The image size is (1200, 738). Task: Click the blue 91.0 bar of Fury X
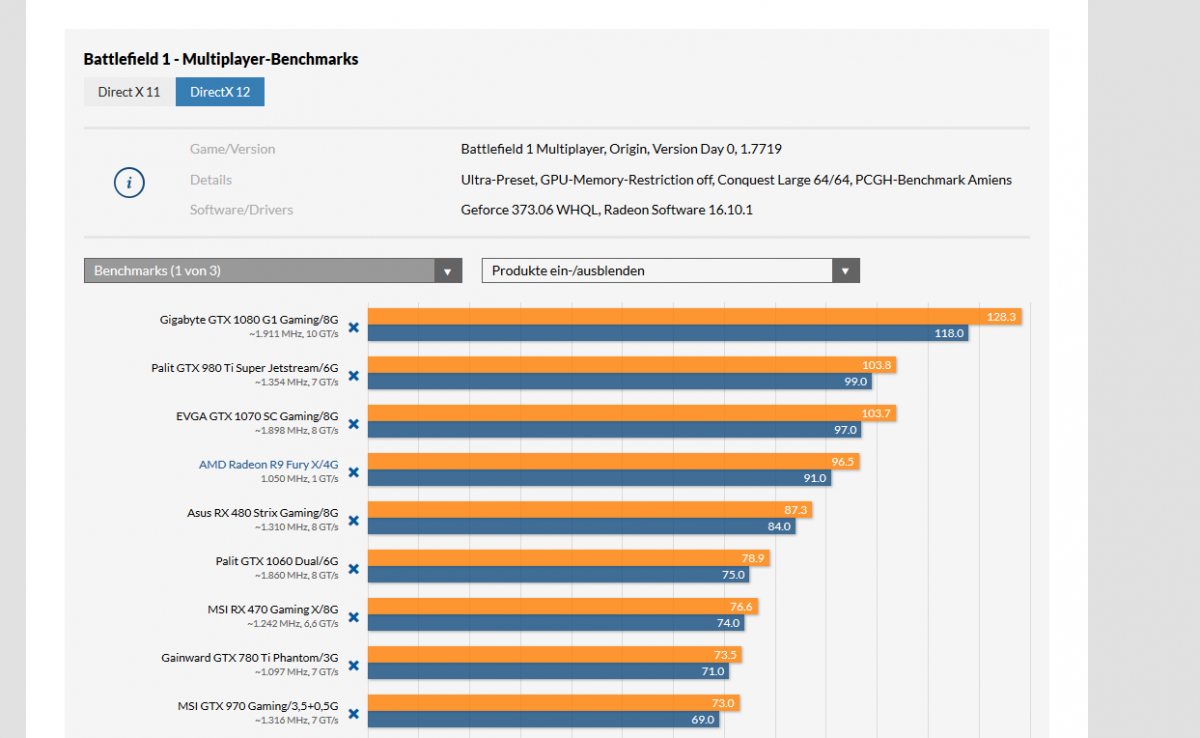pyautogui.click(x=600, y=478)
